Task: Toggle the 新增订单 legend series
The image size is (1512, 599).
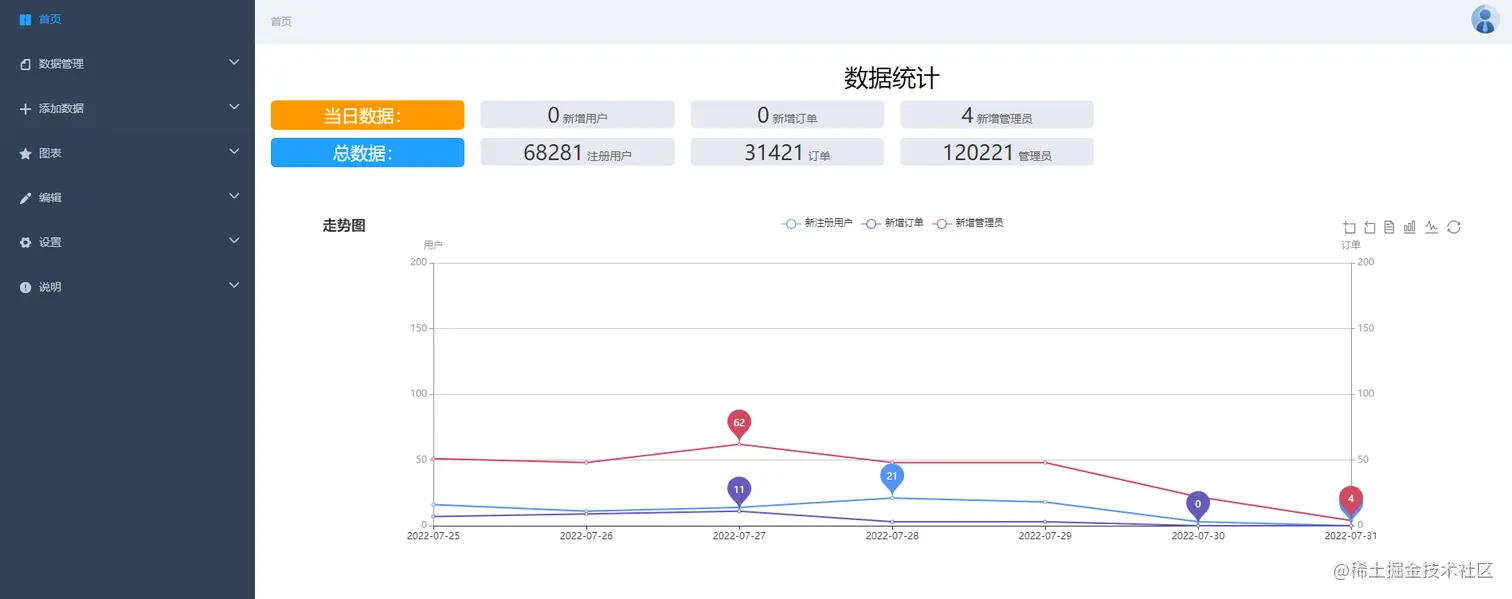Action: point(891,223)
